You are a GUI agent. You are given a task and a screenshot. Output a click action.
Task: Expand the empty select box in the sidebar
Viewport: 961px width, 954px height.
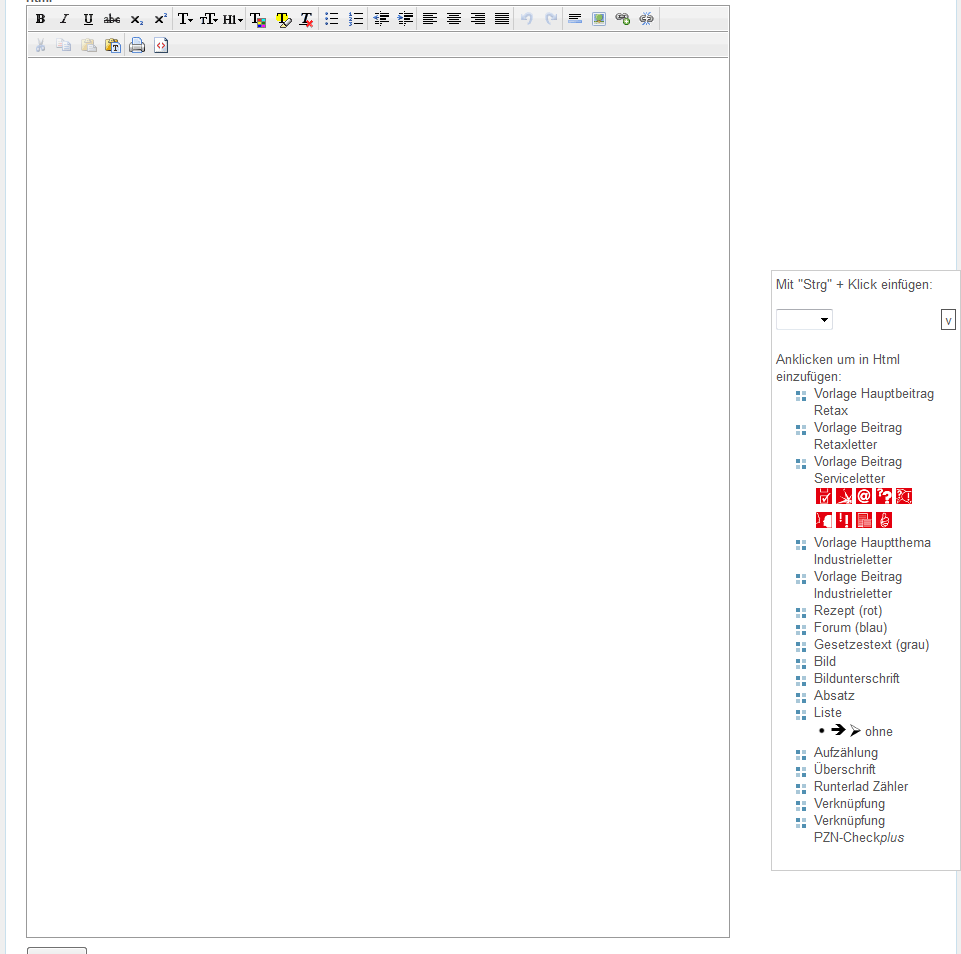[x=804, y=320]
